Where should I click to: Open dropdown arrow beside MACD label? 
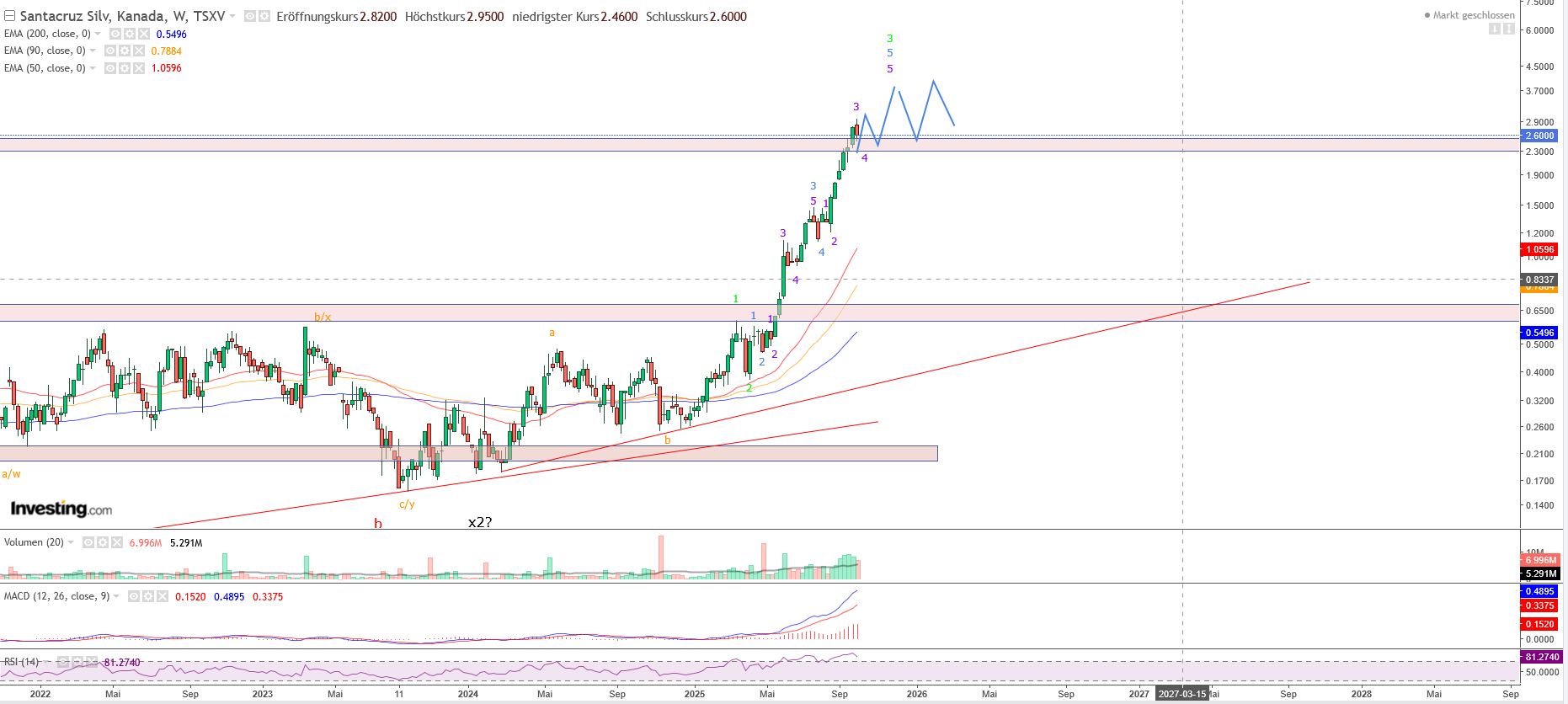[116, 596]
